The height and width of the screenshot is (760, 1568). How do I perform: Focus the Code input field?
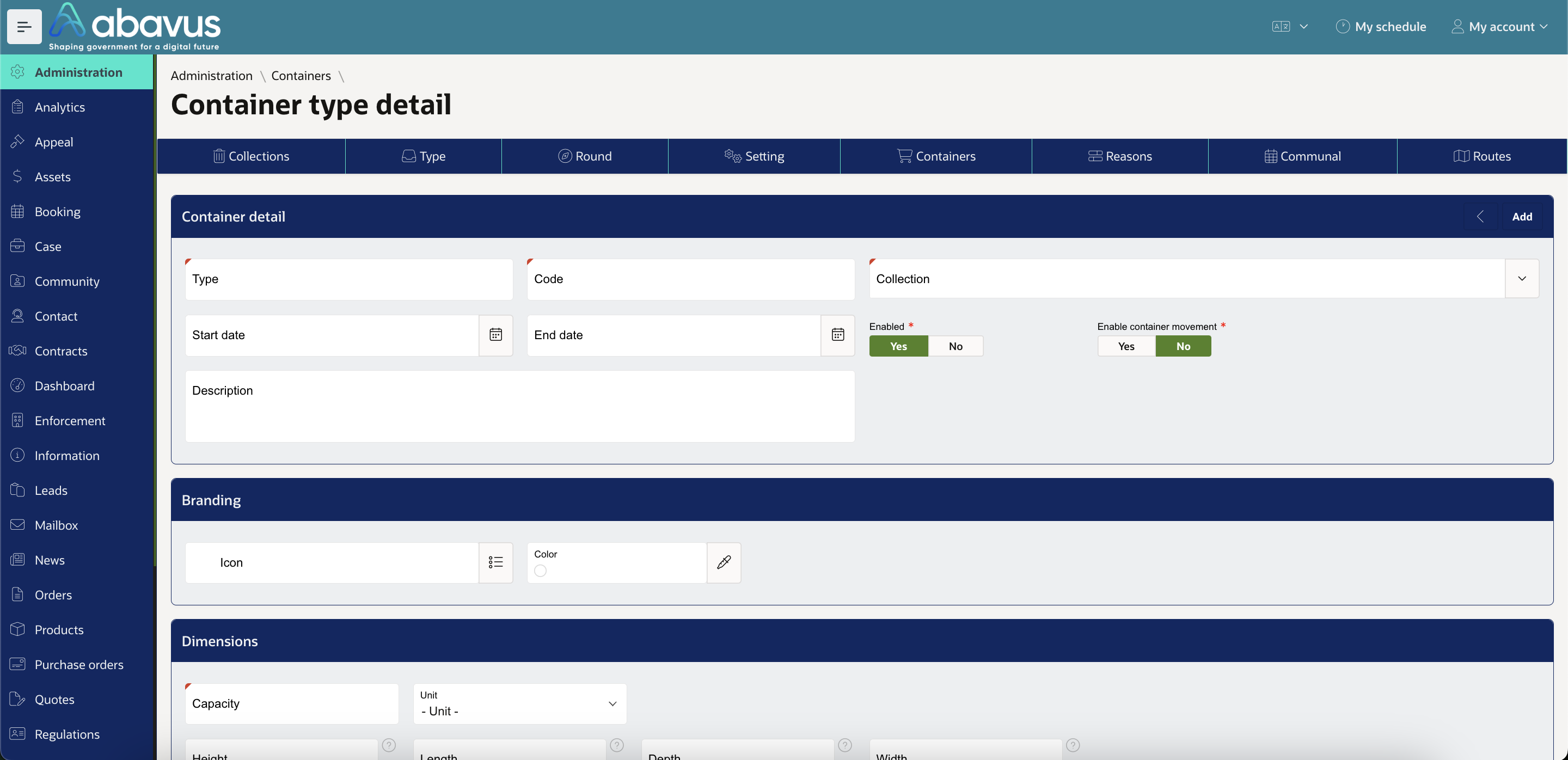(691, 279)
